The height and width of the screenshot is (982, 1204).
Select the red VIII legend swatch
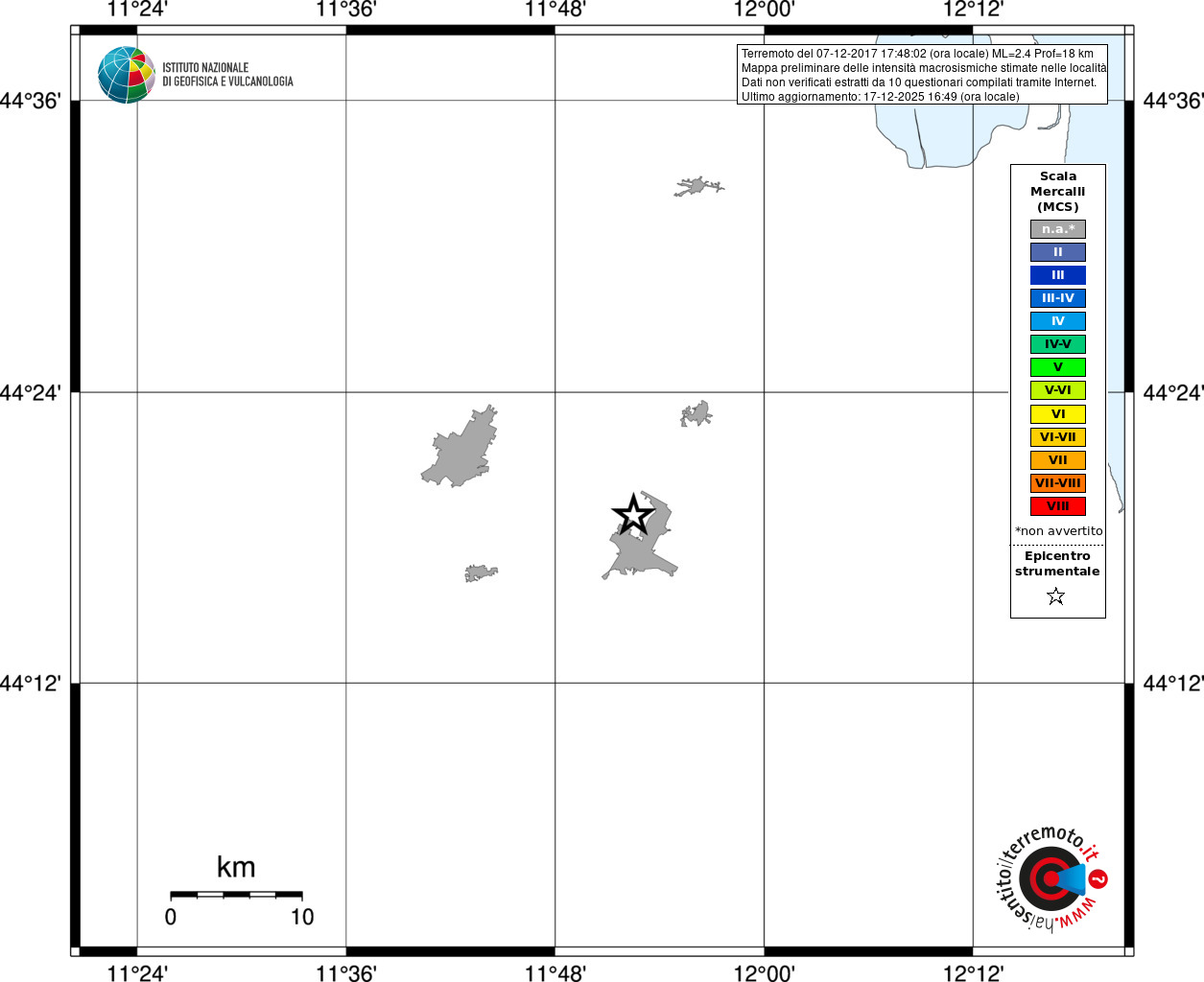point(1058,506)
